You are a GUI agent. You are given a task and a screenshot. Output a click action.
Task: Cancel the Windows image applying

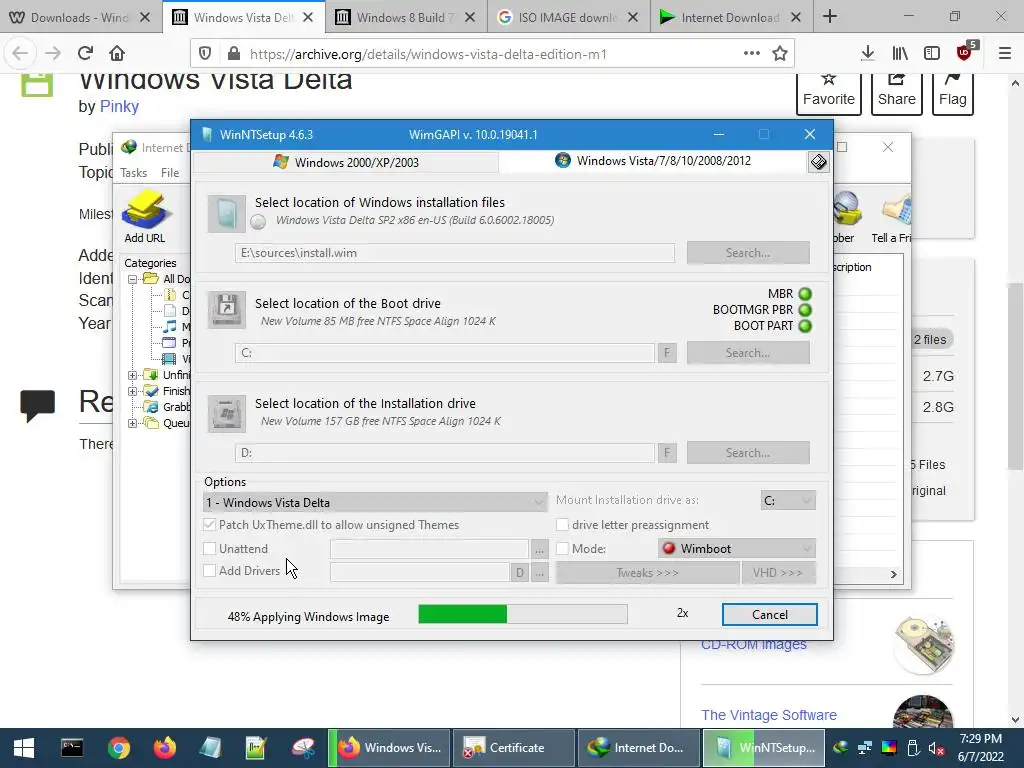pyautogui.click(x=769, y=615)
